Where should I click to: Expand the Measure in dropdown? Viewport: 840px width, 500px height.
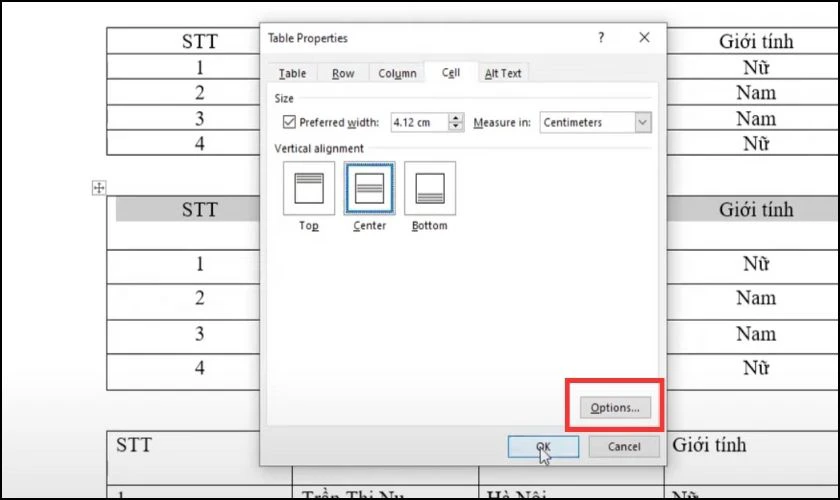tap(643, 122)
